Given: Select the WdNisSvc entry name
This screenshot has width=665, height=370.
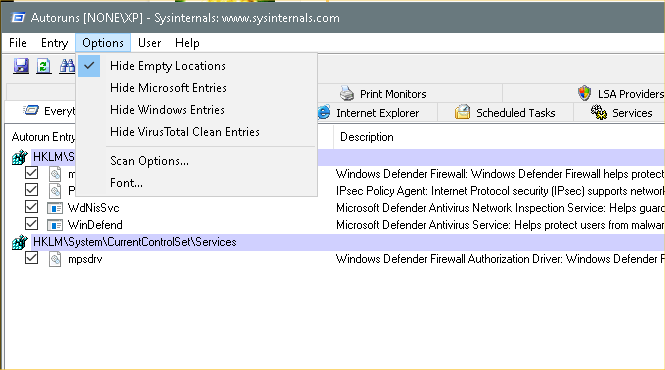Looking at the screenshot, I should (93, 208).
